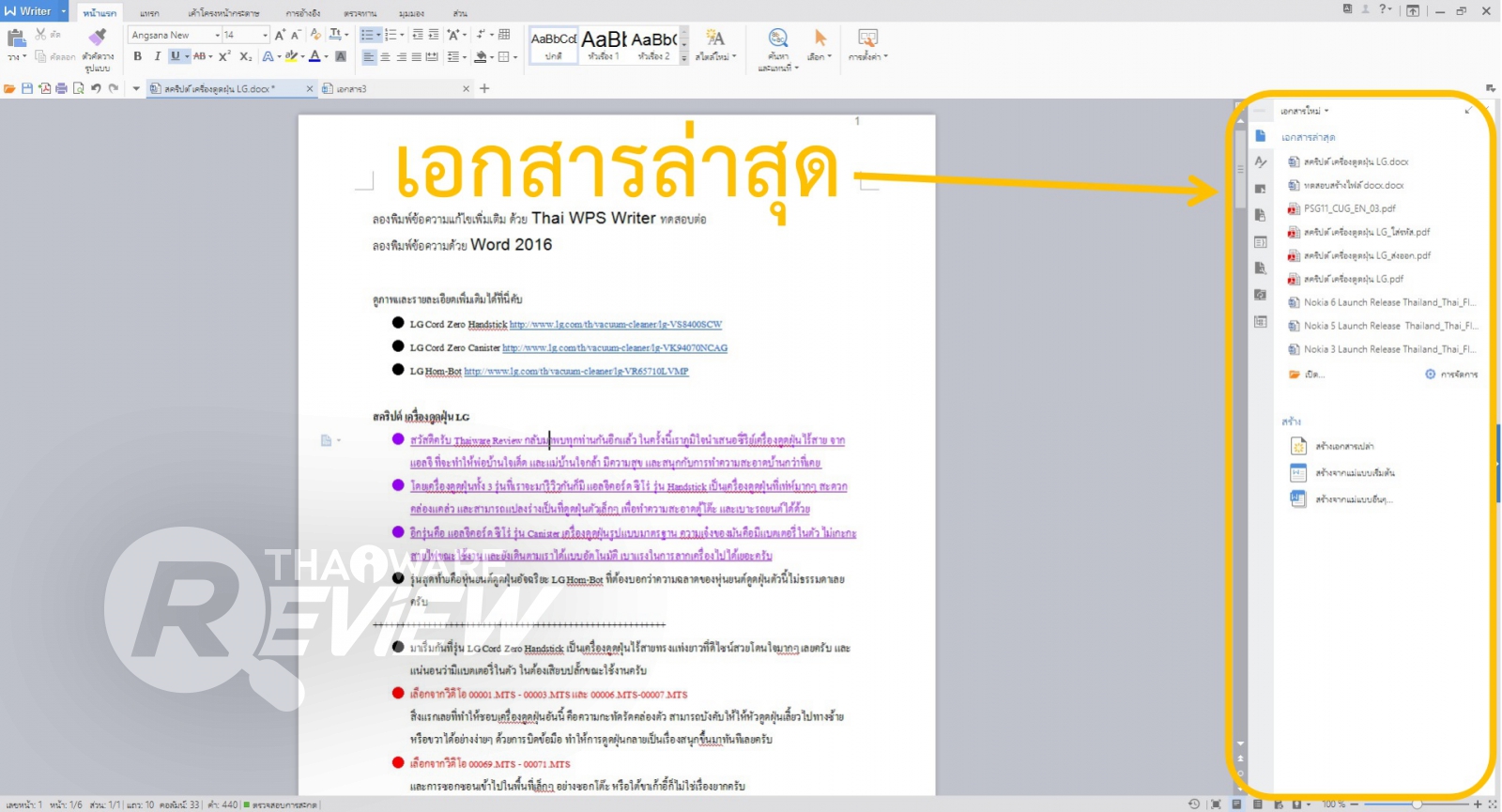This screenshot has width=1502, height=812.
Task: Click the font color A swatch
Action: [x=314, y=56]
